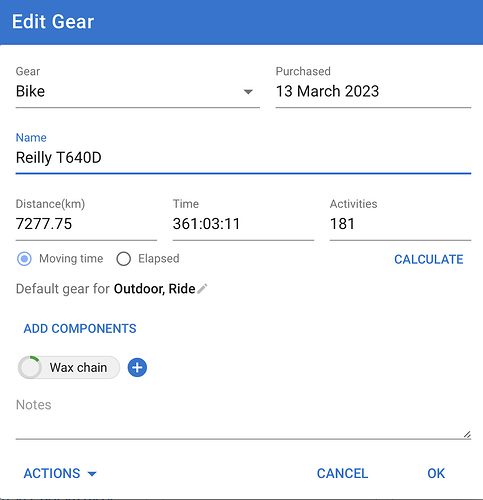Edit default gear activities with pencil icon
Screen dimensions: 483x500
pos(202,289)
